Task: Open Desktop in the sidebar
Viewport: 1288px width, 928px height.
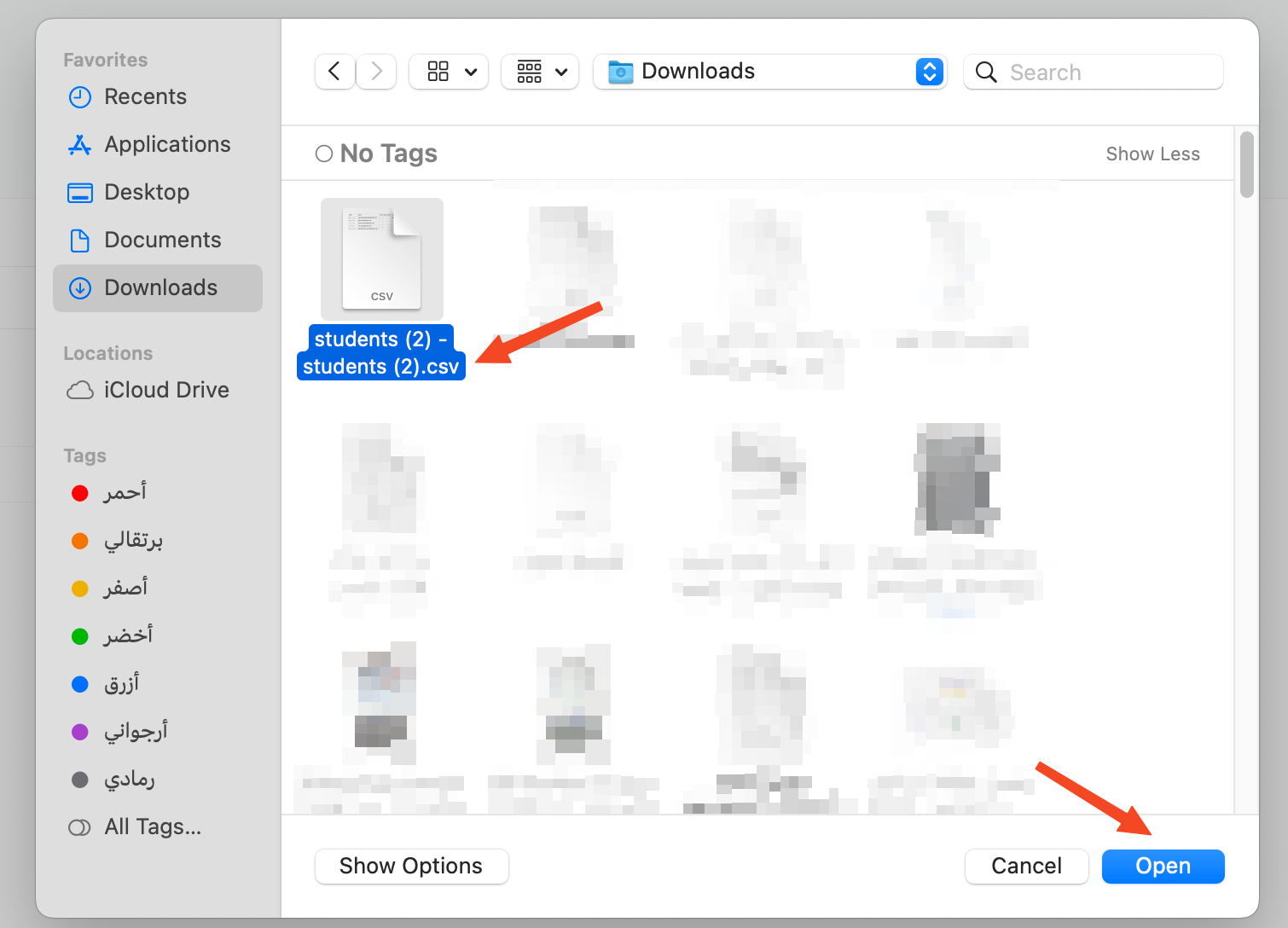Action: [158, 193]
